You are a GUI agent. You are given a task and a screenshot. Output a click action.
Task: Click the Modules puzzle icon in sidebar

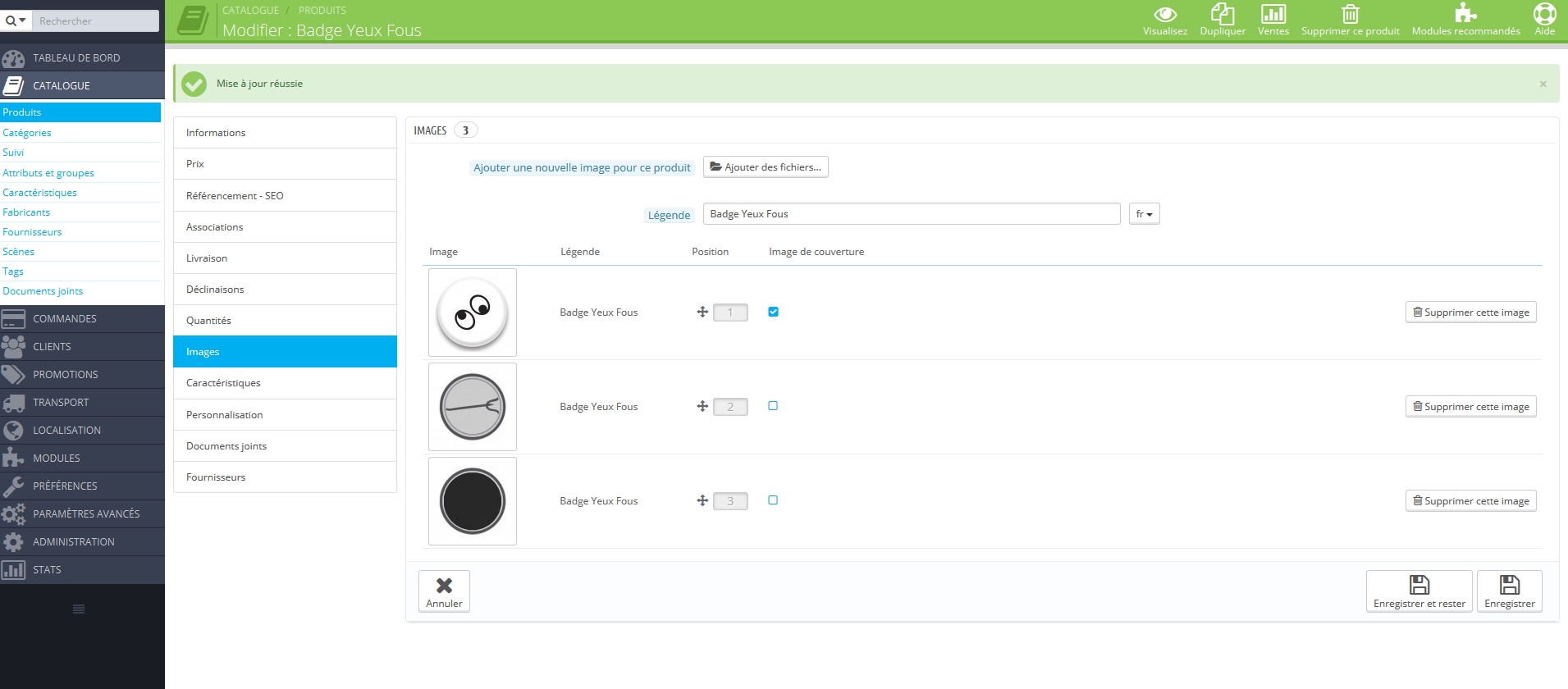pyautogui.click(x=13, y=458)
